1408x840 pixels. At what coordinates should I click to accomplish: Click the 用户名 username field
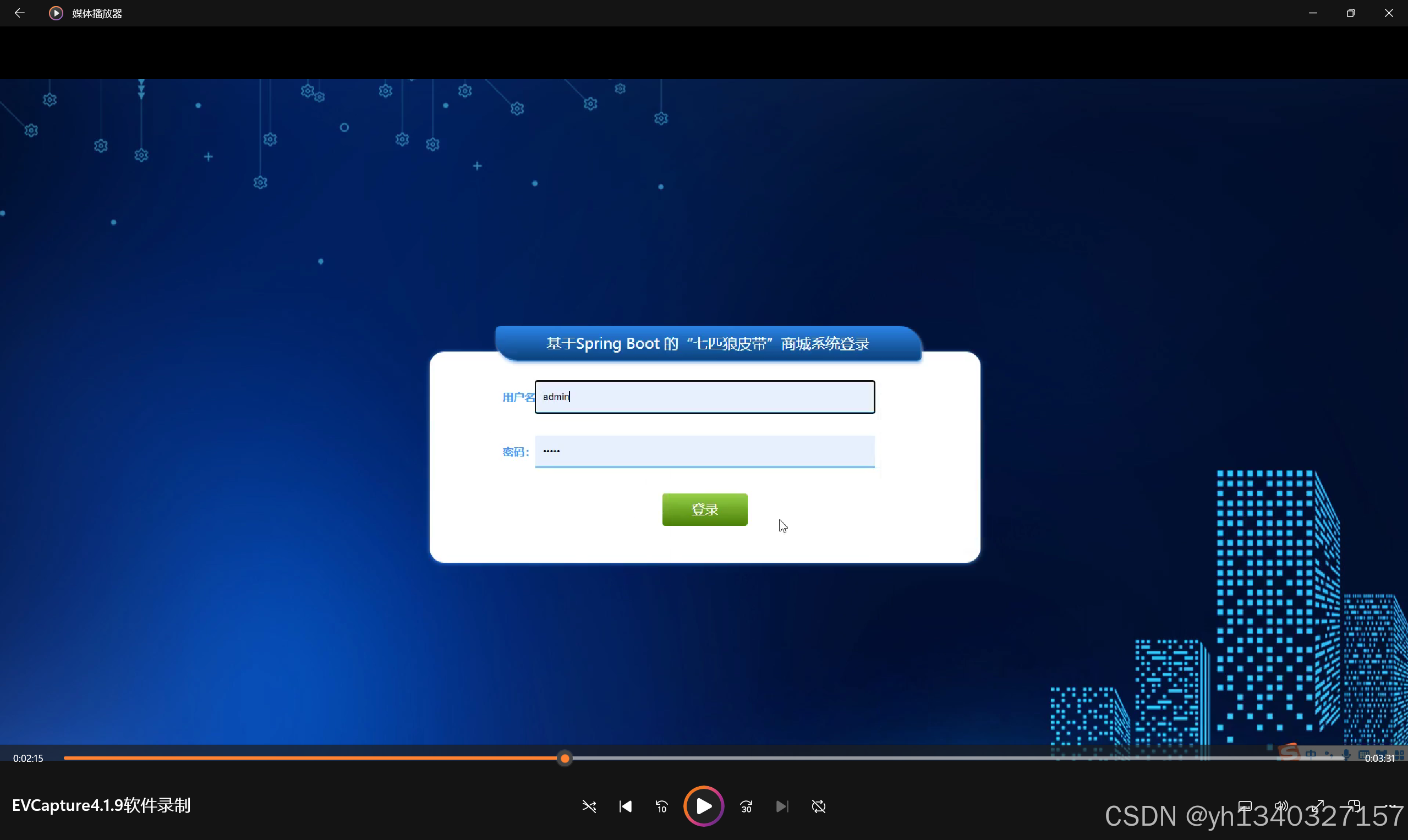pyautogui.click(x=704, y=397)
